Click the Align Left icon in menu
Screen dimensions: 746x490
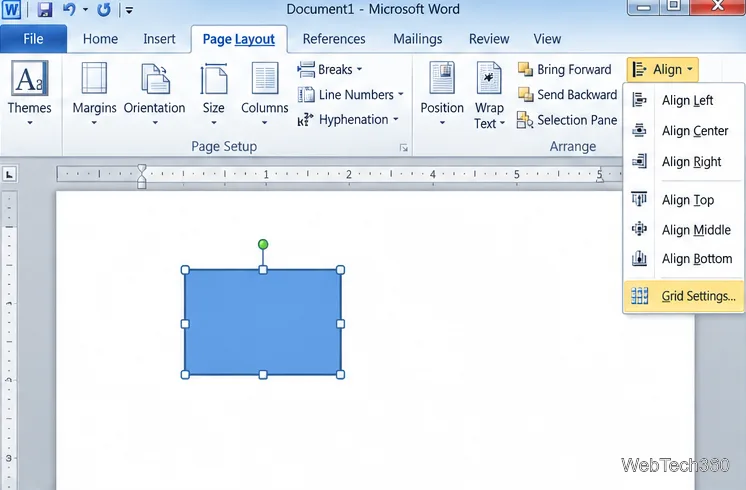[x=639, y=100]
